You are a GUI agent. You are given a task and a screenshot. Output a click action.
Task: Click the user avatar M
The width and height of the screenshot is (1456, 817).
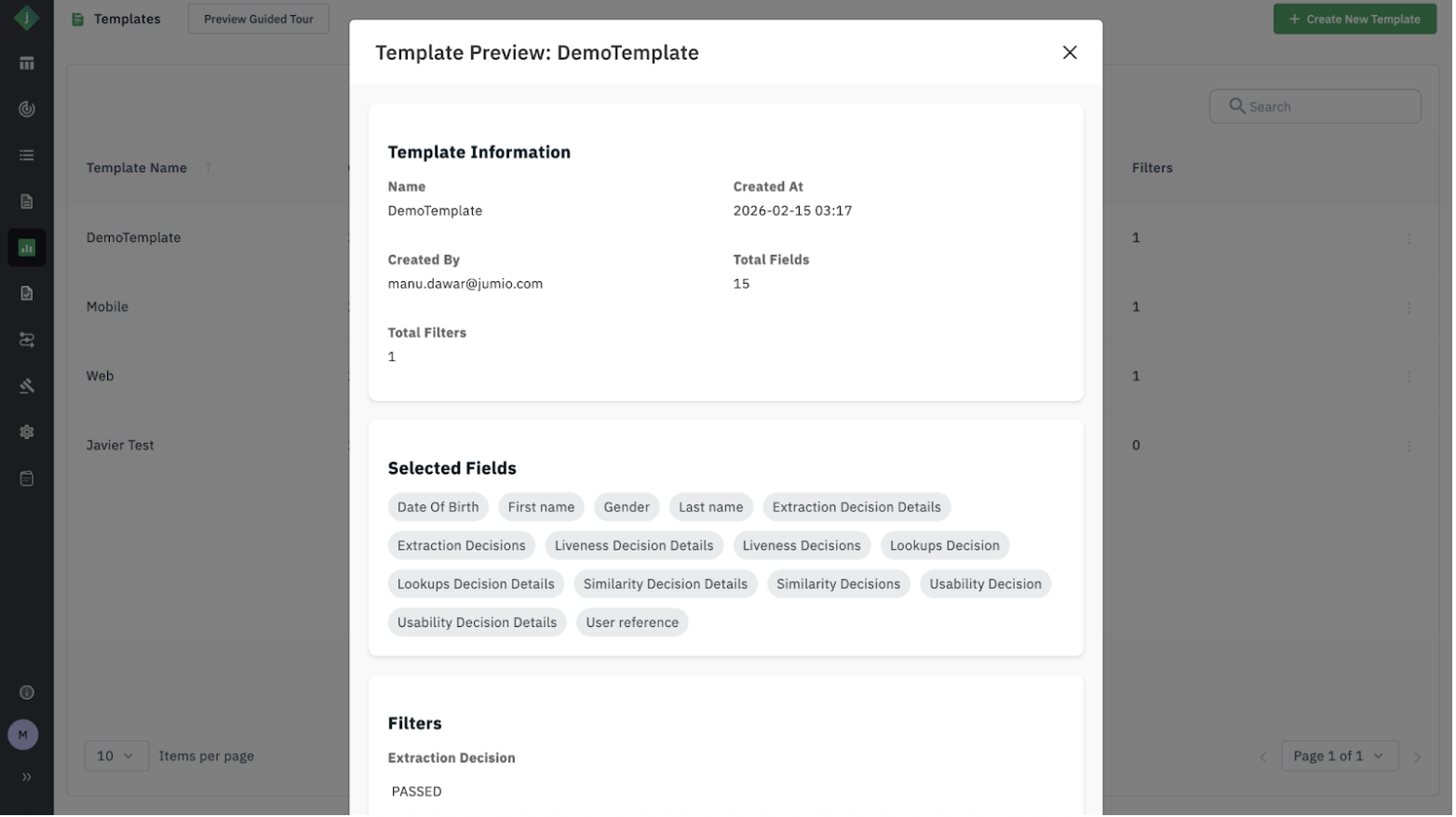(x=23, y=736)
